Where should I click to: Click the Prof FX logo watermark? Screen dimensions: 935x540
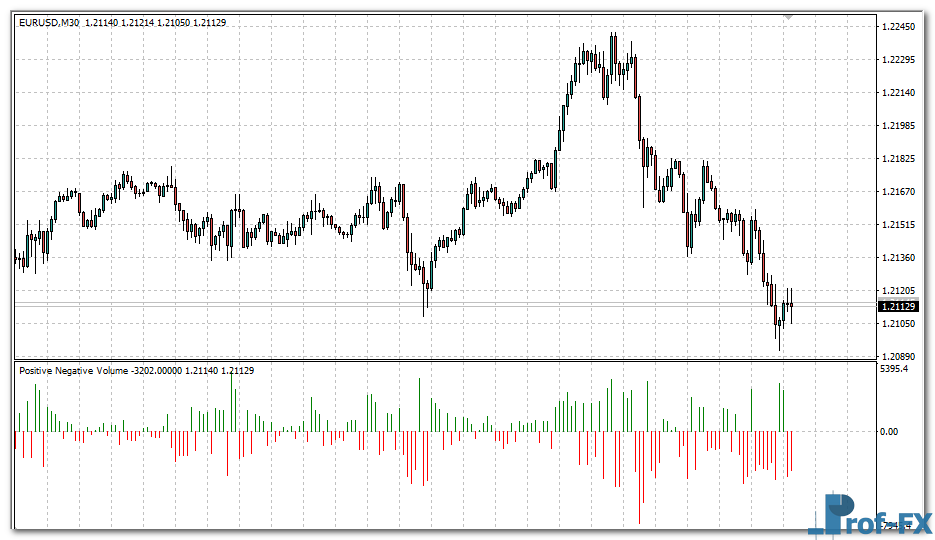click(870, 516)
